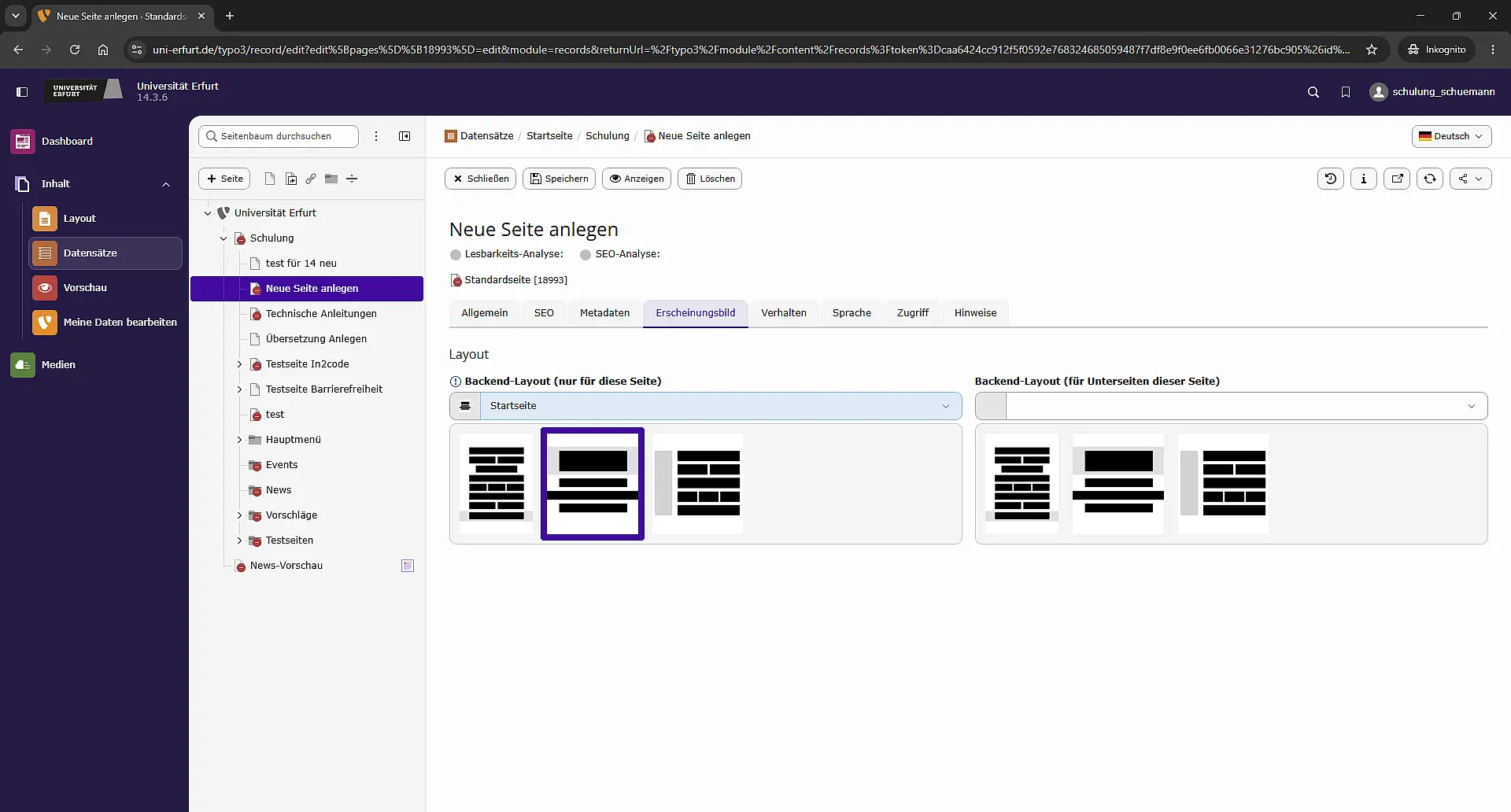Open page tree options three-dot menu
This screenshot has width=1511, height=812.
click(376, 136)
